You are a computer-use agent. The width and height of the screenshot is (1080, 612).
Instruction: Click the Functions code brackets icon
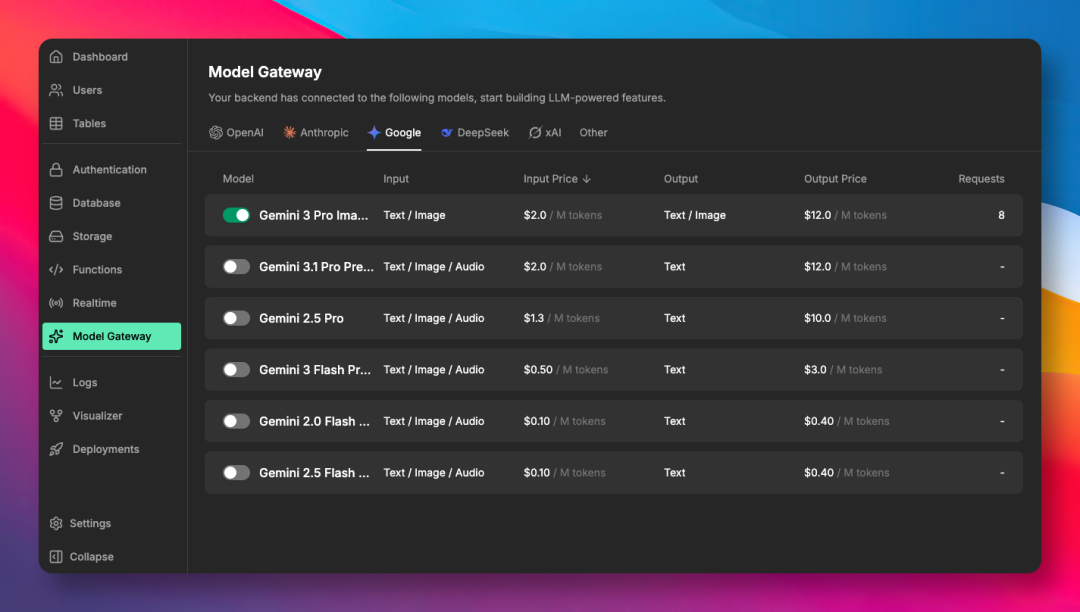56,270
